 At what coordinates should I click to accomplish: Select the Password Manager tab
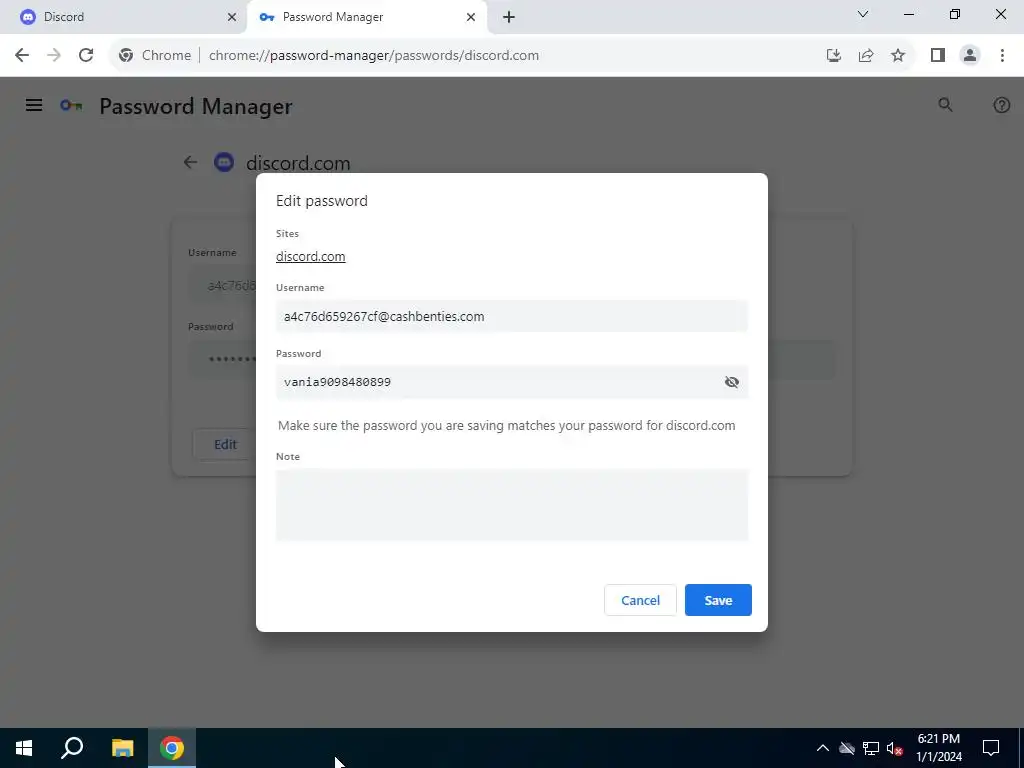pos(366,17)
